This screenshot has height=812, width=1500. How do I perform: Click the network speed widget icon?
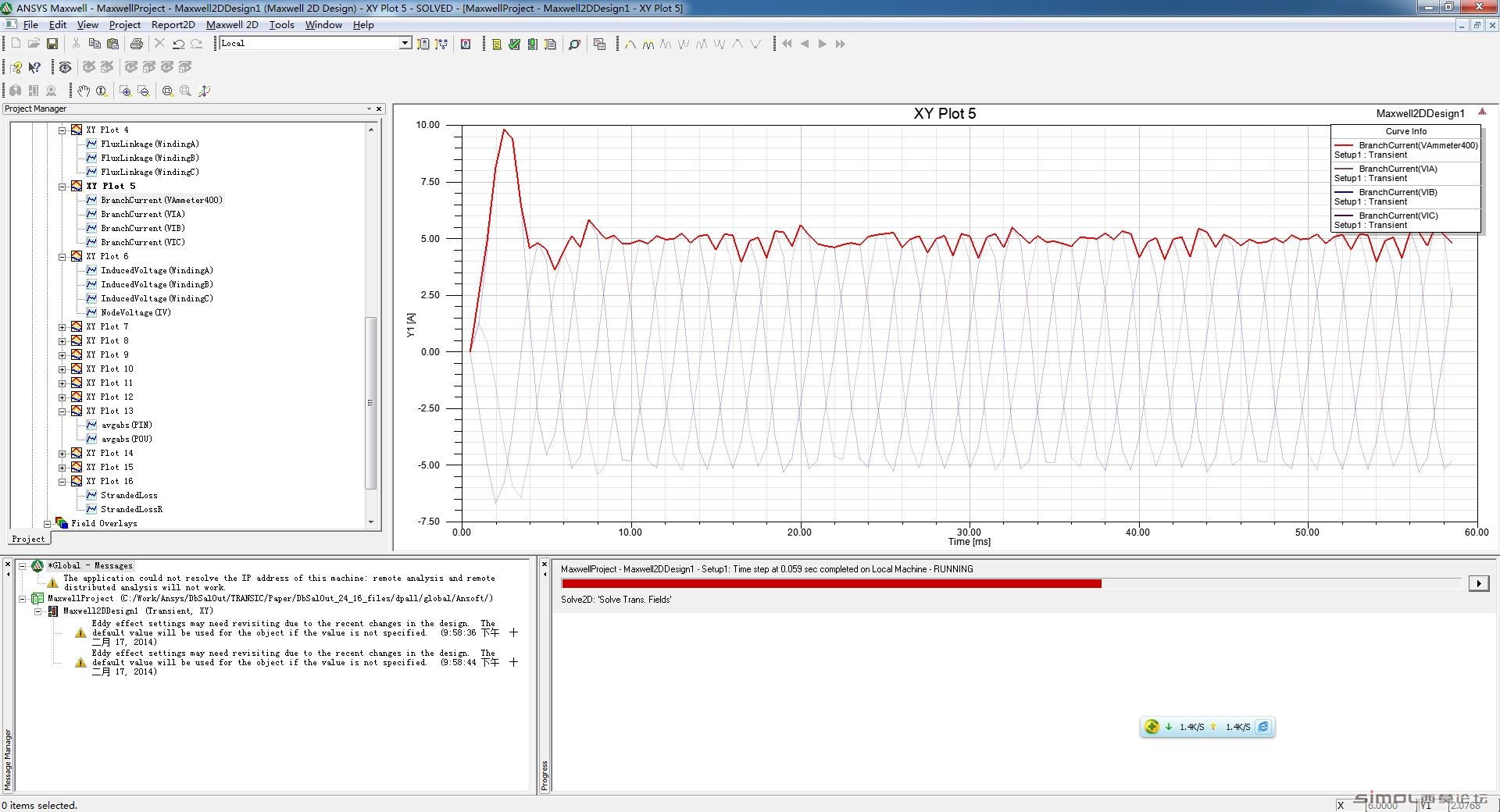pyautogui.click(x=1152, y=727)
